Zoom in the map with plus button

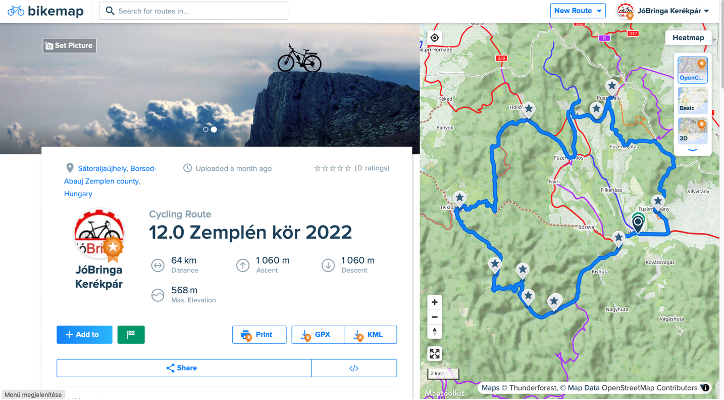point(434,303)
